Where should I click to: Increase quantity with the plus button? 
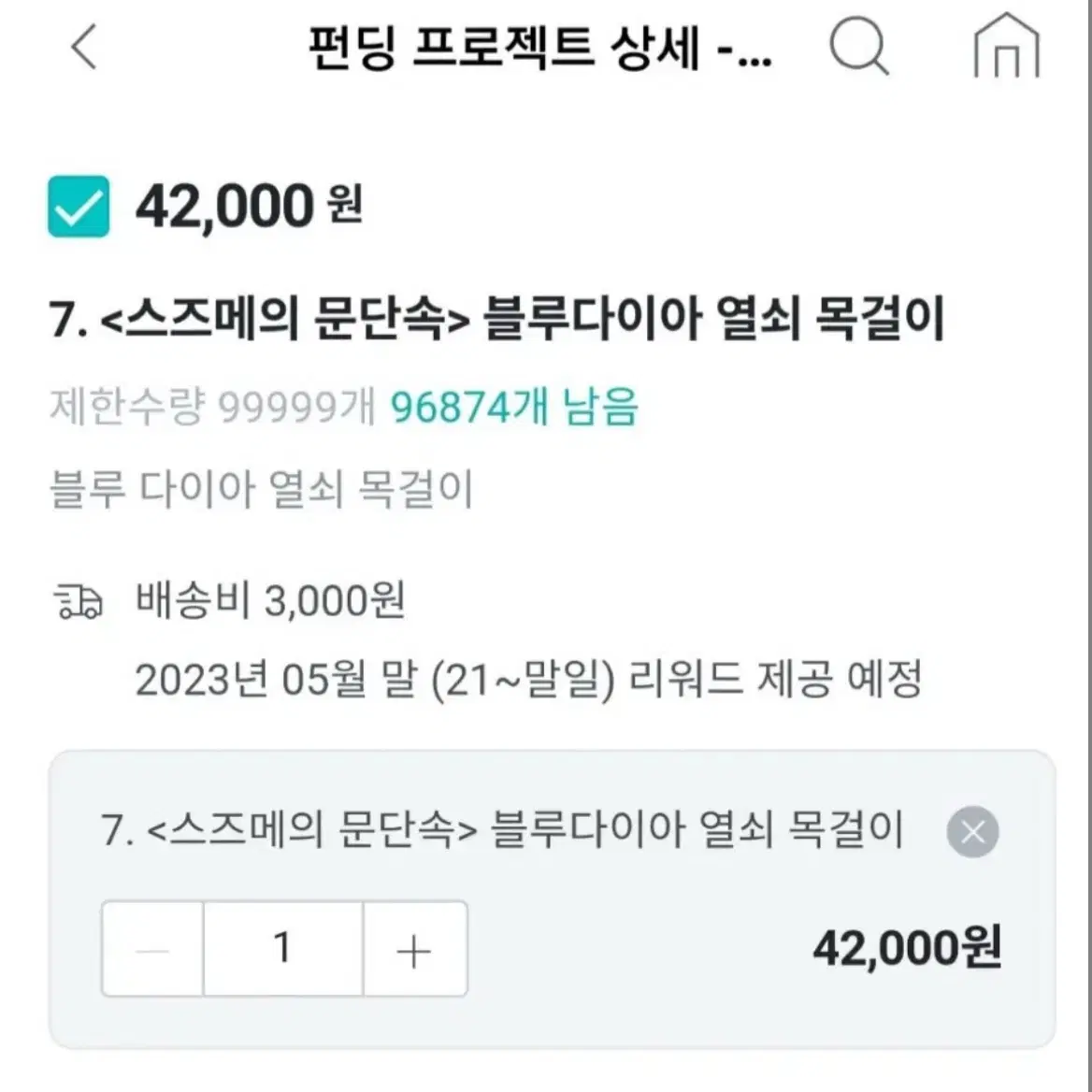414,949
